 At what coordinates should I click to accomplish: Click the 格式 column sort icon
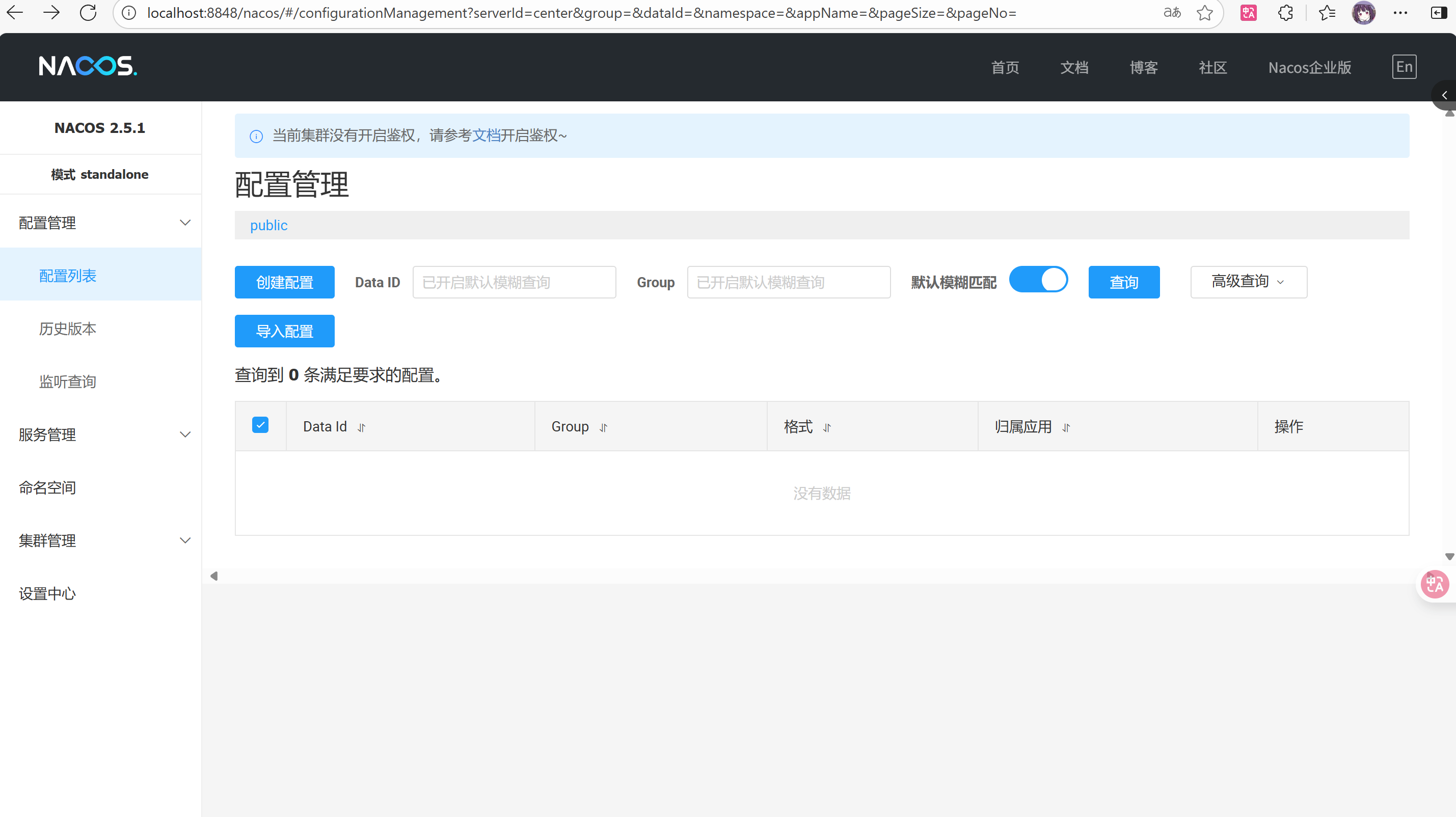(x=827, y=428)
